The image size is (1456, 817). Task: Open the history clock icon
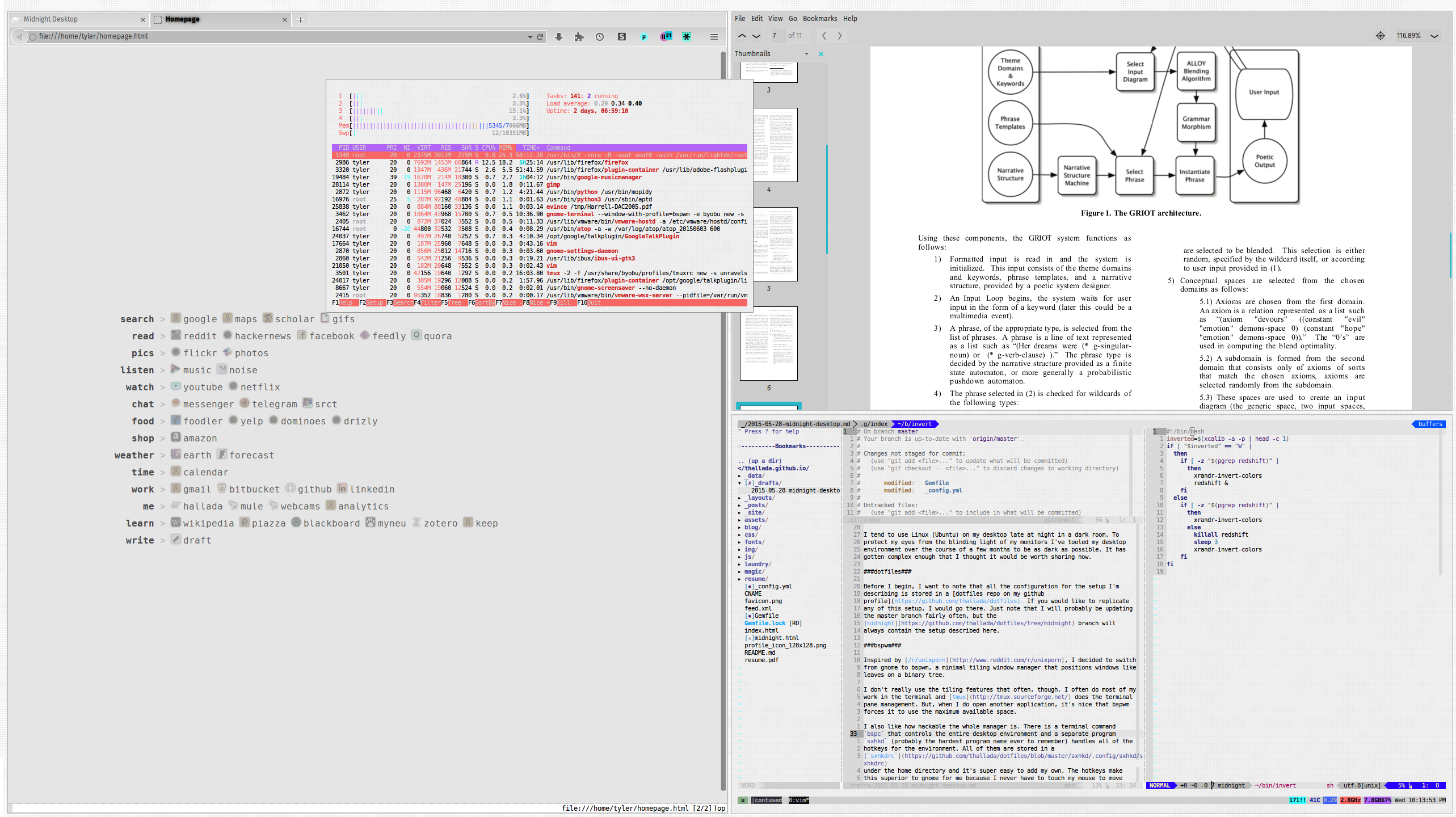pyautogui.click(x=600, y=36)
